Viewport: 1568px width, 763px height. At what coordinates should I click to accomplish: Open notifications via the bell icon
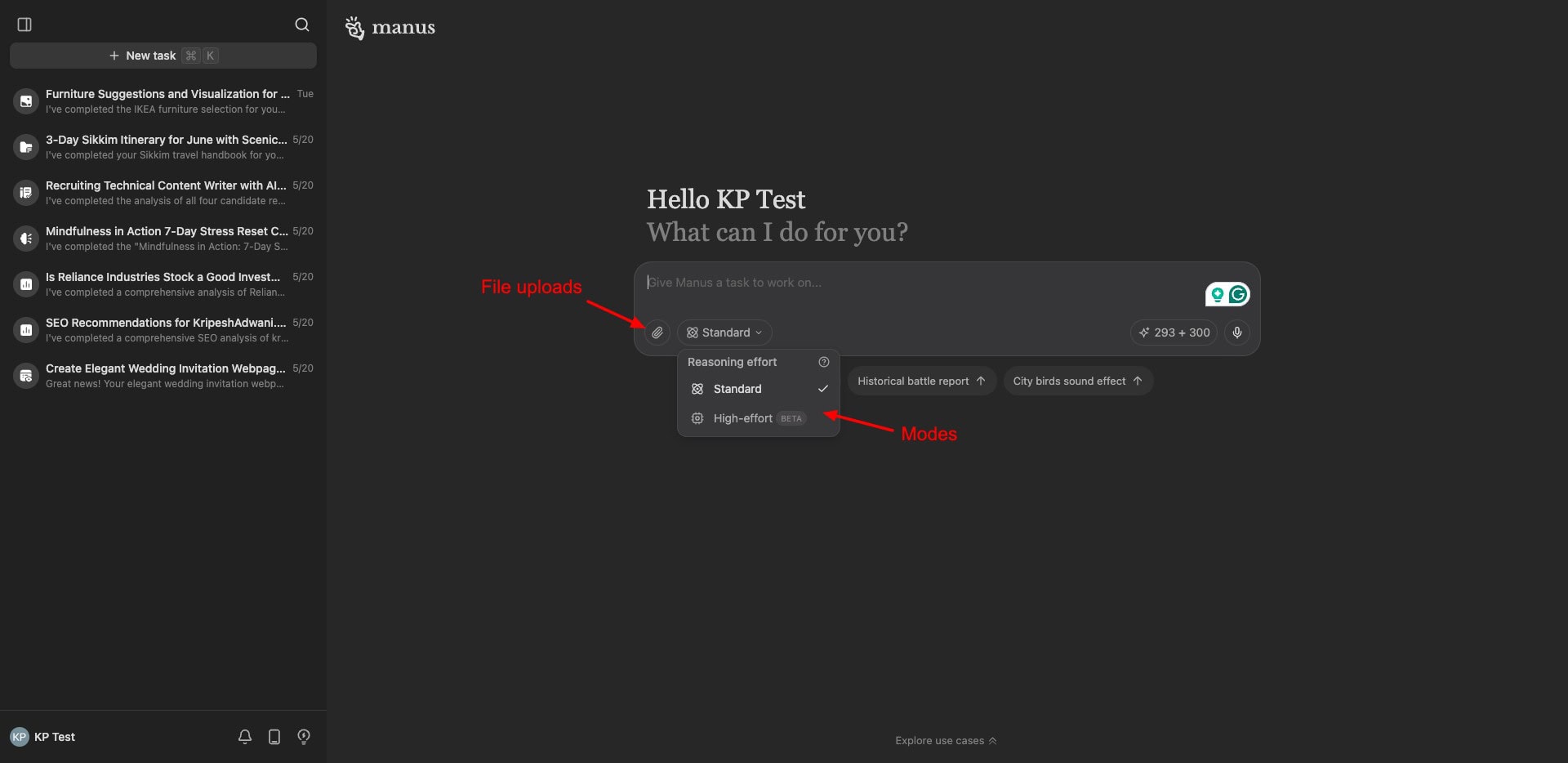pyautogui.click(x=244, y=737)
